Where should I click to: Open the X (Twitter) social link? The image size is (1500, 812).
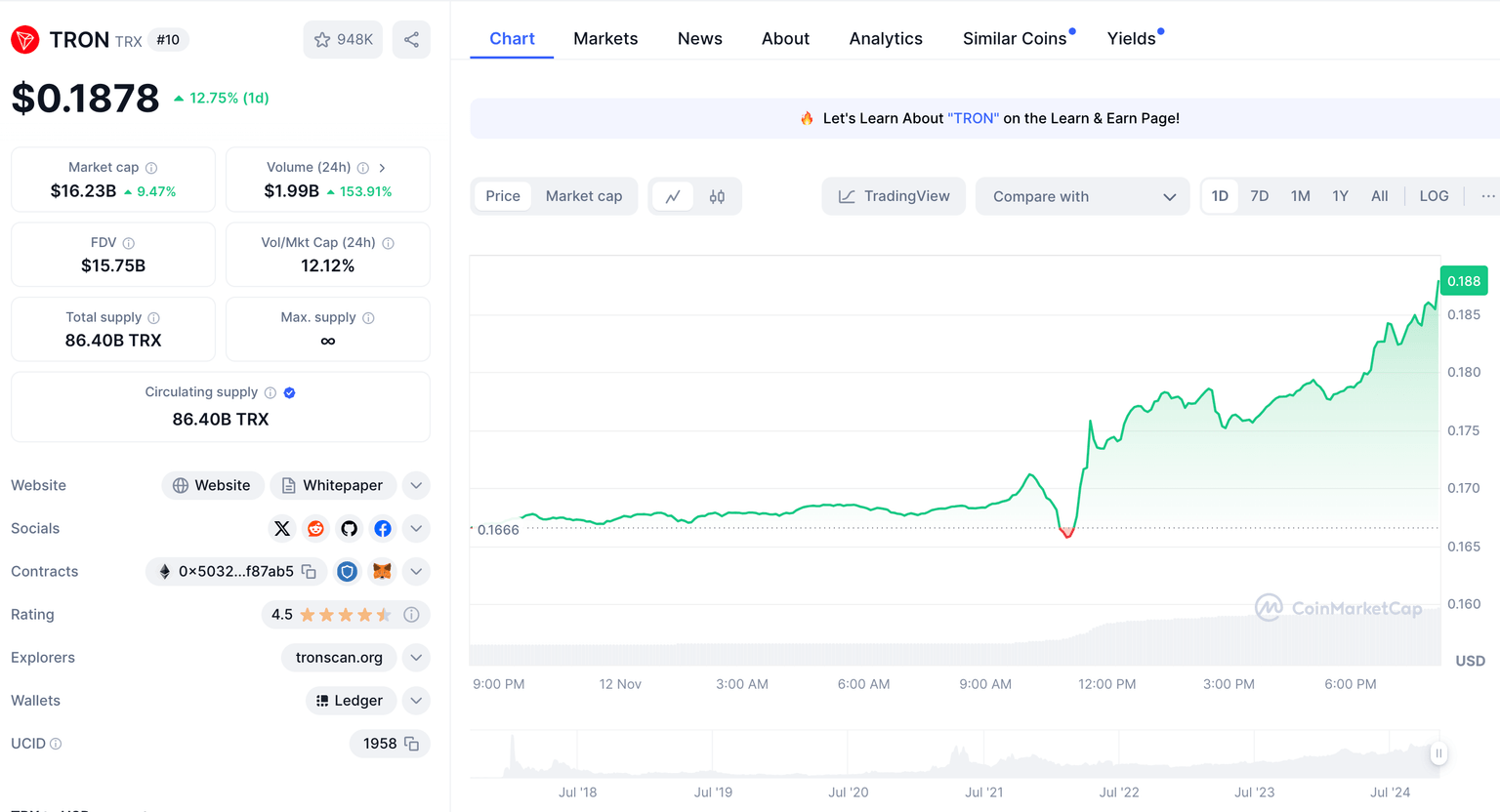[282, 529]
